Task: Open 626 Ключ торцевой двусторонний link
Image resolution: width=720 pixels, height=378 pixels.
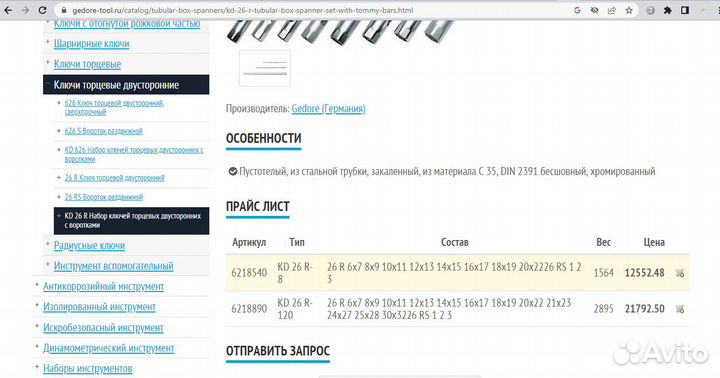Action: (x=114, y=107)
